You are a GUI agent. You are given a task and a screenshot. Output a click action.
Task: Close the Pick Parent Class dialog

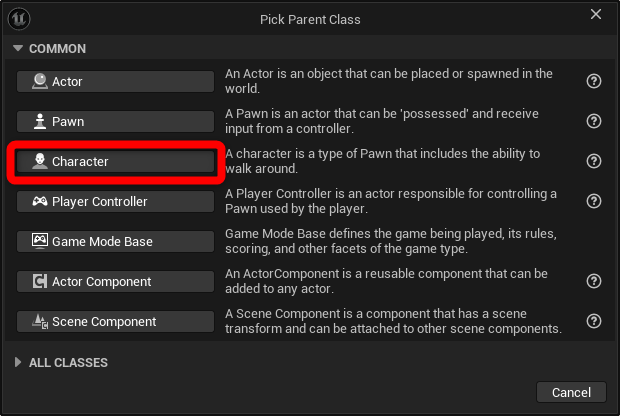[x=596, y=15]
